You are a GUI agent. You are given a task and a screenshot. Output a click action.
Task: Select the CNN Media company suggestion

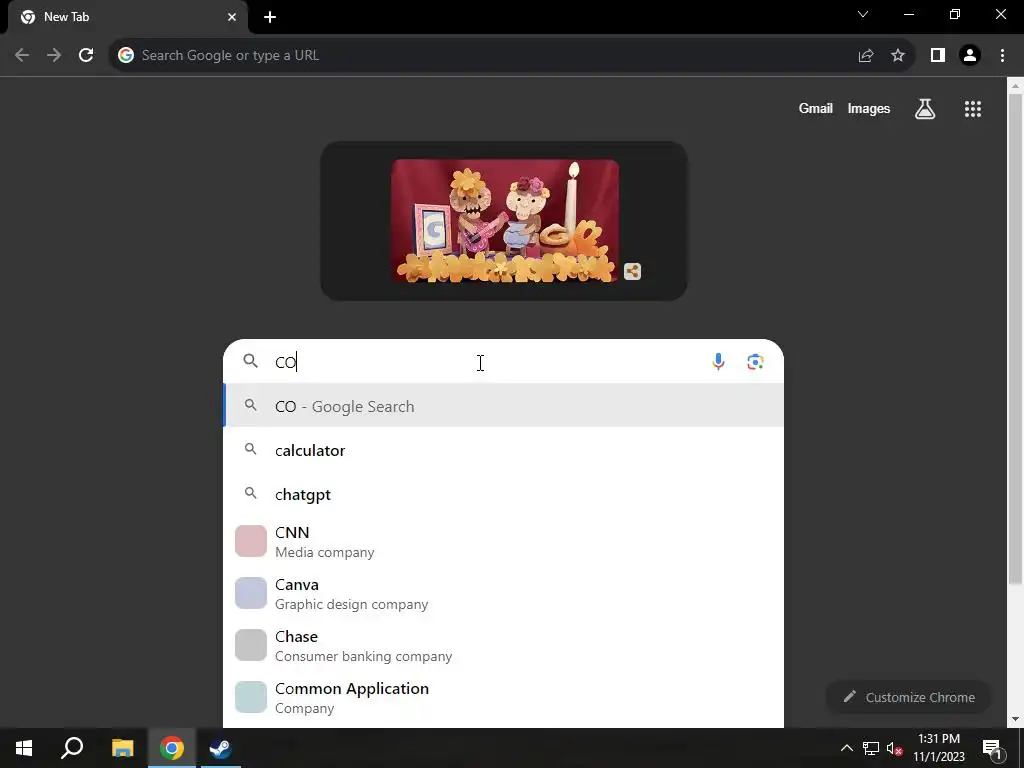[504, 541]
